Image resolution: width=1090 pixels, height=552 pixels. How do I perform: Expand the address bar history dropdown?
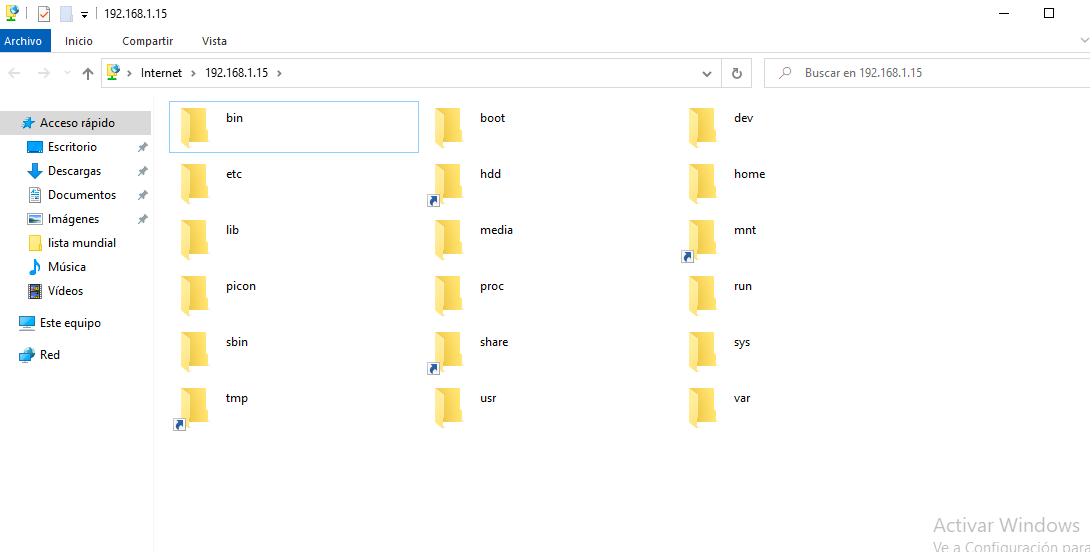click(707, 73)
